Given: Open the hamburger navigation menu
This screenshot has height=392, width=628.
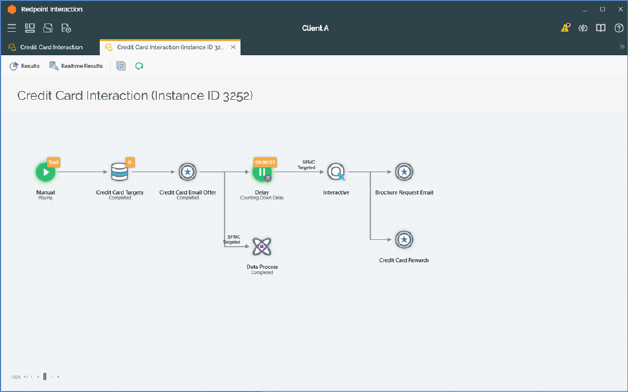Looking at the screenshot, I should [12, 28].
